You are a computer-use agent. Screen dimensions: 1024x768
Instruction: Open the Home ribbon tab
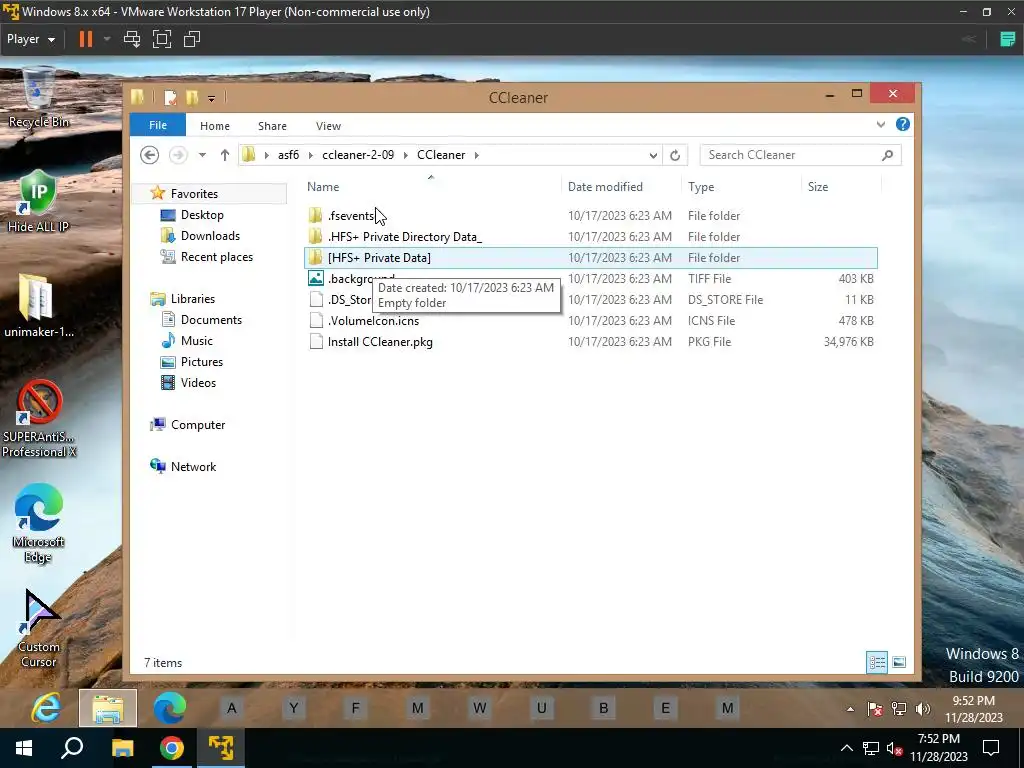coord(215,126)
